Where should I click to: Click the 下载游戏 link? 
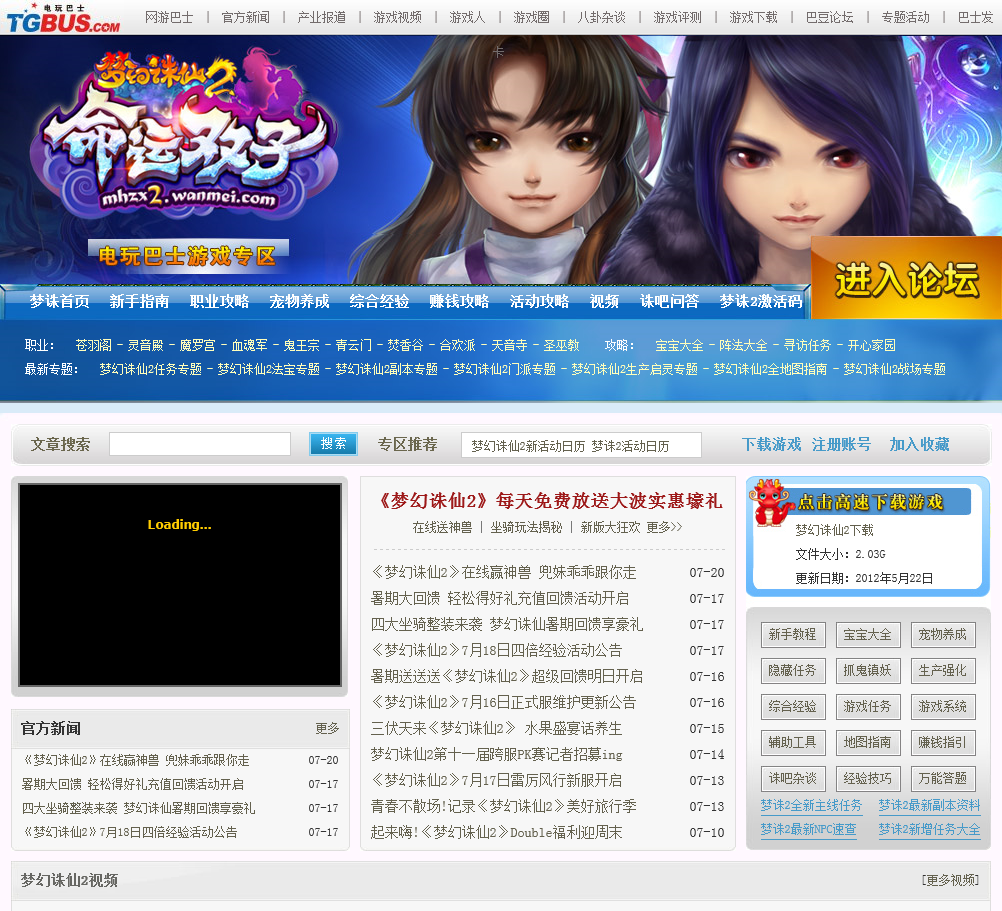[x=771, y=444]
